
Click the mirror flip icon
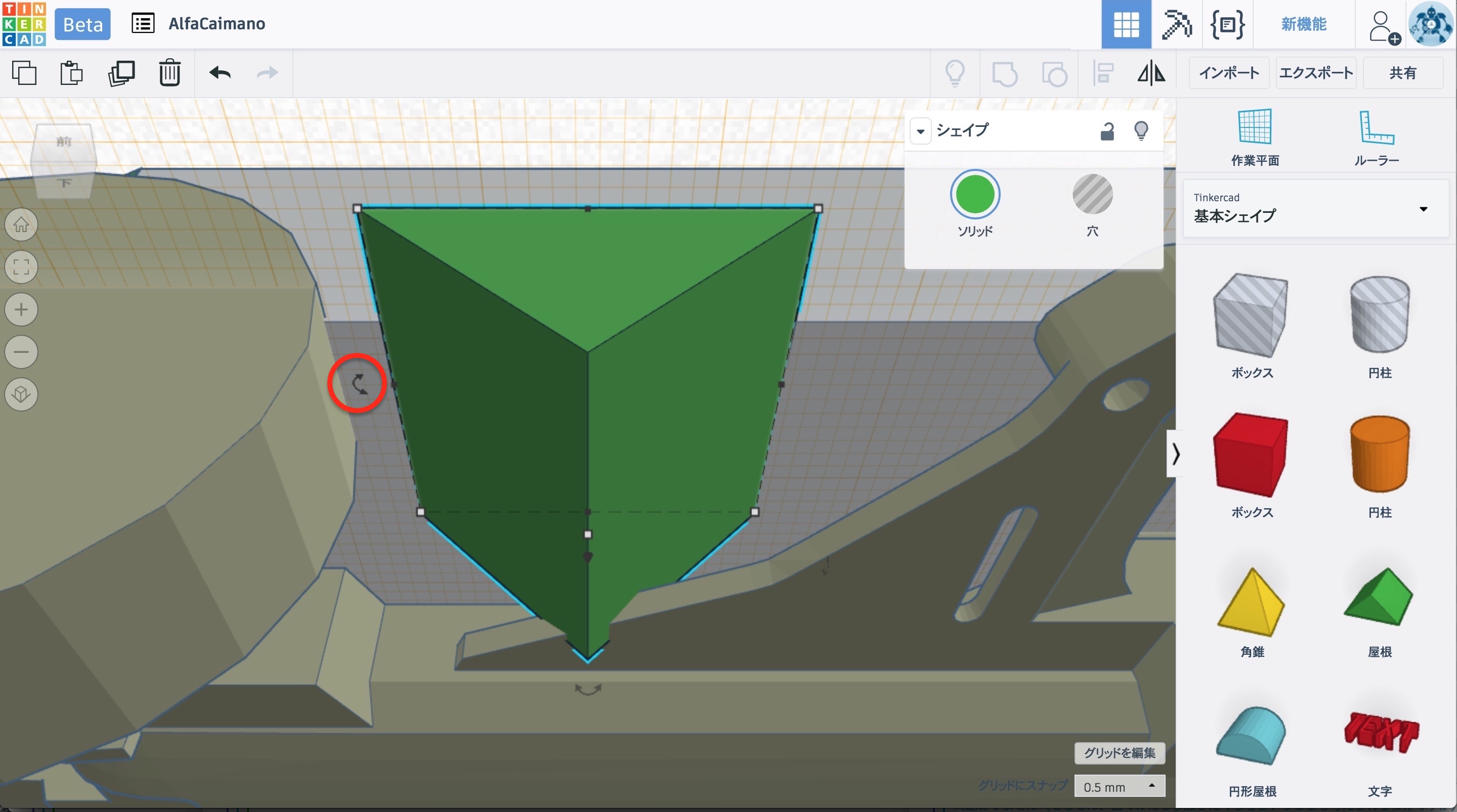[1151, 73]
